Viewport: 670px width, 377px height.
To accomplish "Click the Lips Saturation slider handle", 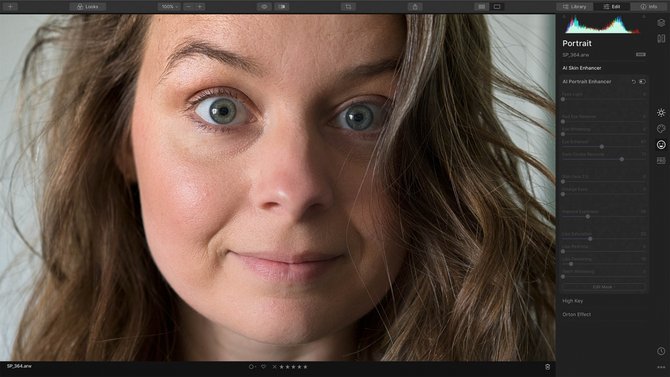I will tap(590, 239).
